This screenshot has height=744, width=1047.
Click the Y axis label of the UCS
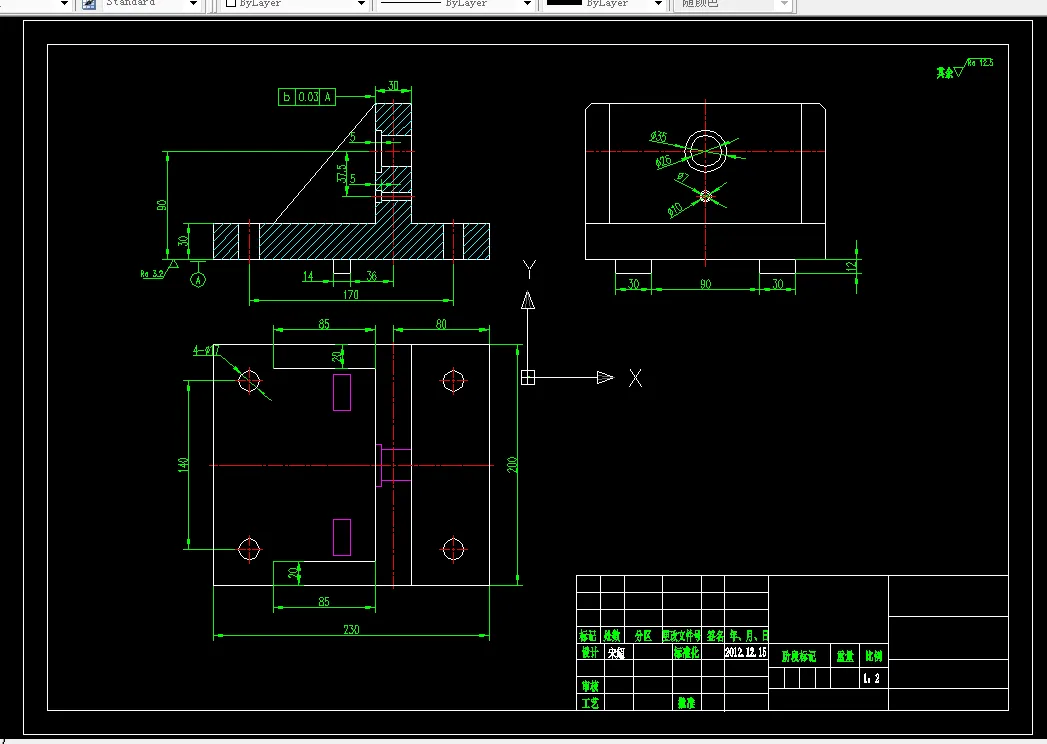pyautogui.click(x=529, y=269)
